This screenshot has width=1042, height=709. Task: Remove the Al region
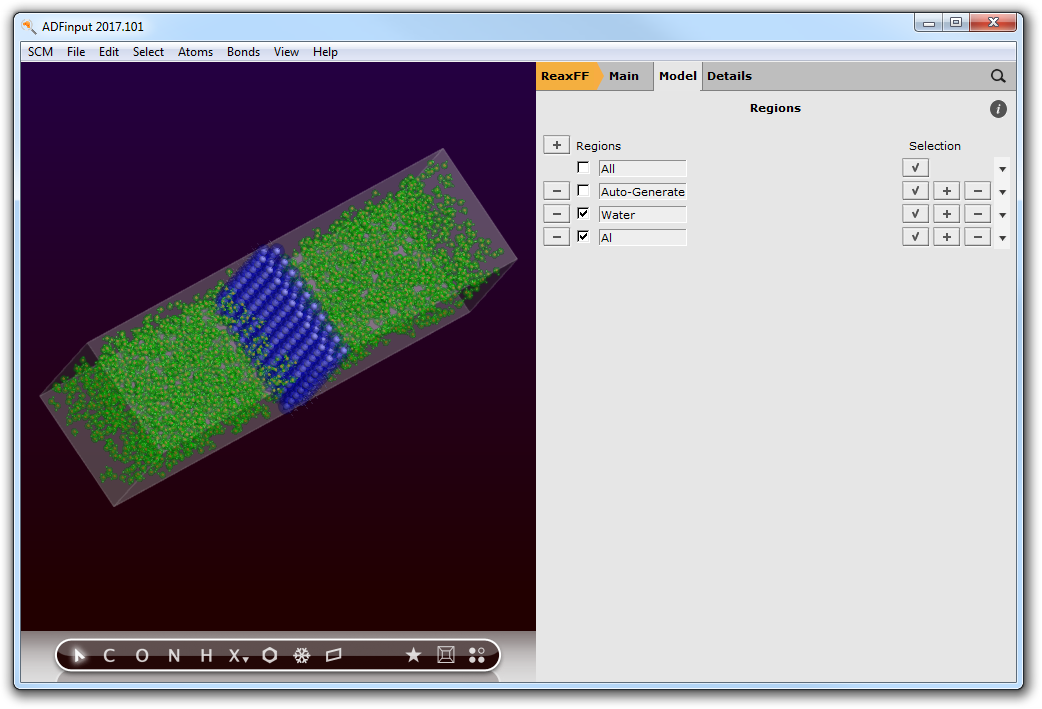(x=557, y=237)
